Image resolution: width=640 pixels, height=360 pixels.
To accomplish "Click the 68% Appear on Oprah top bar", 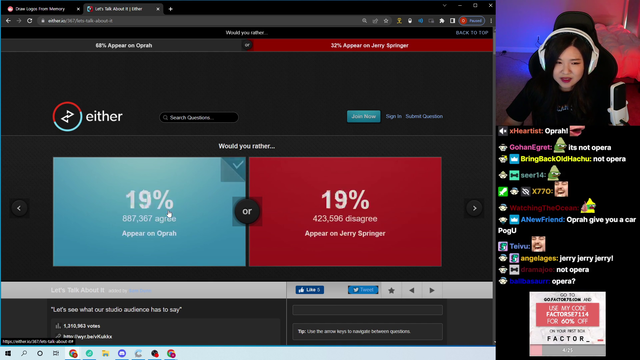I will tap(124, 45).
